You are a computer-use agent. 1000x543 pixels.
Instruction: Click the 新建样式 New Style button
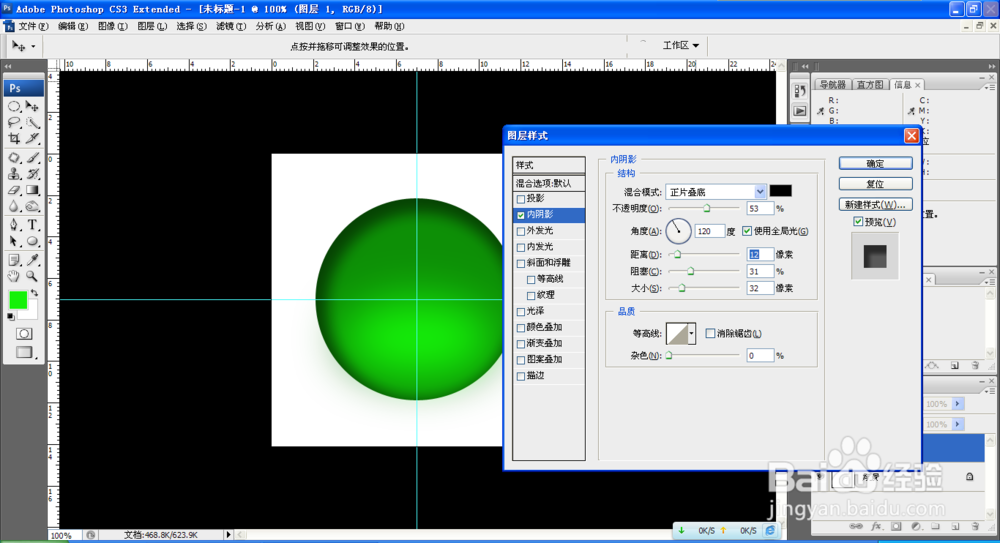pos(875,204)
